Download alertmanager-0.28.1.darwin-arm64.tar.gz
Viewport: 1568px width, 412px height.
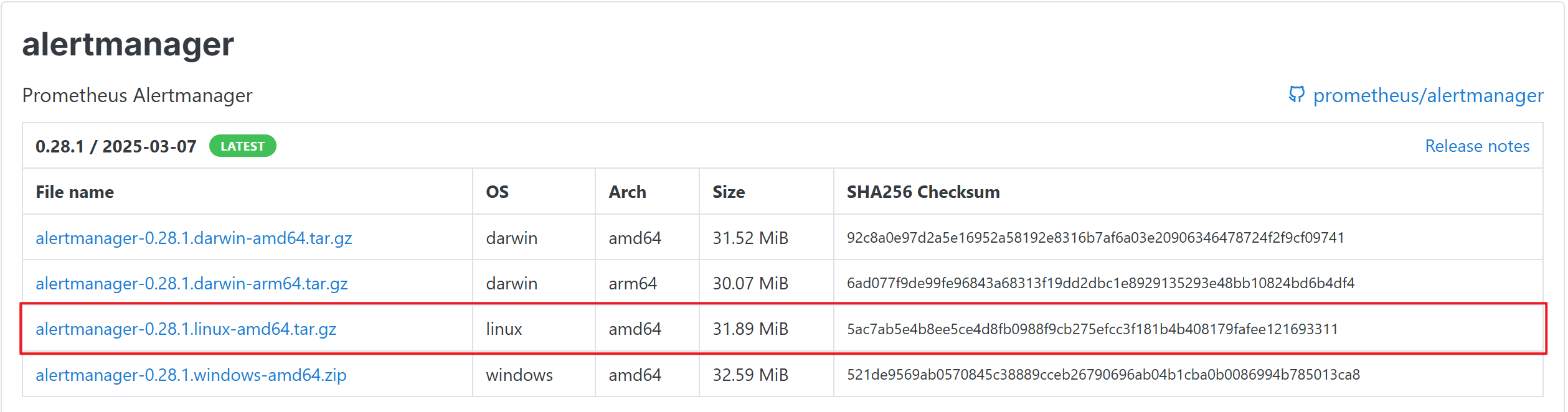[191, 283]
